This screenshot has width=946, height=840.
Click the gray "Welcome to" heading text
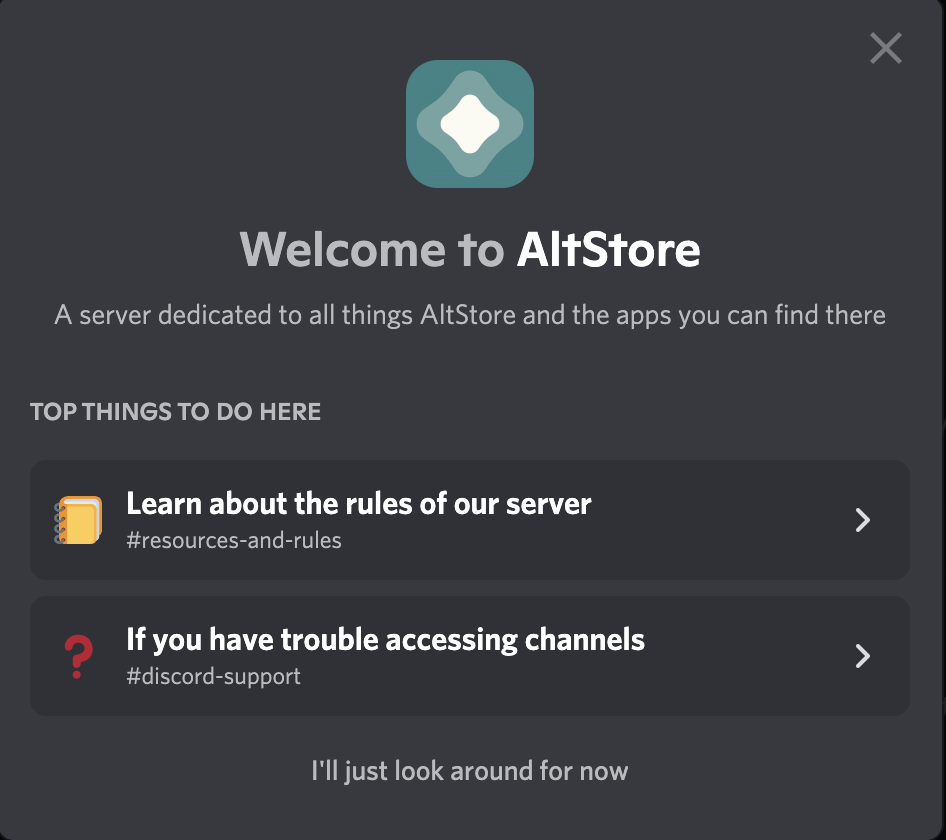(x=371, y=249)
